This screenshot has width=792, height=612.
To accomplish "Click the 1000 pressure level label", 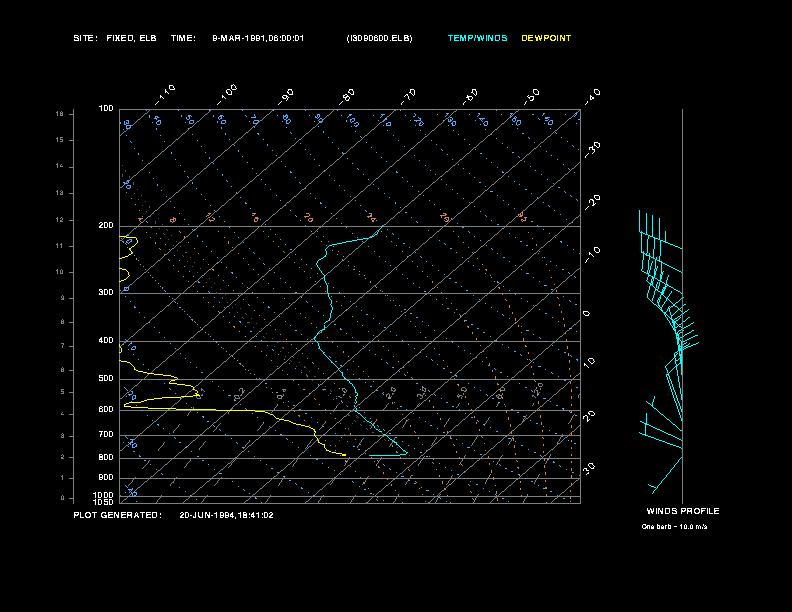I will point(104,495).
